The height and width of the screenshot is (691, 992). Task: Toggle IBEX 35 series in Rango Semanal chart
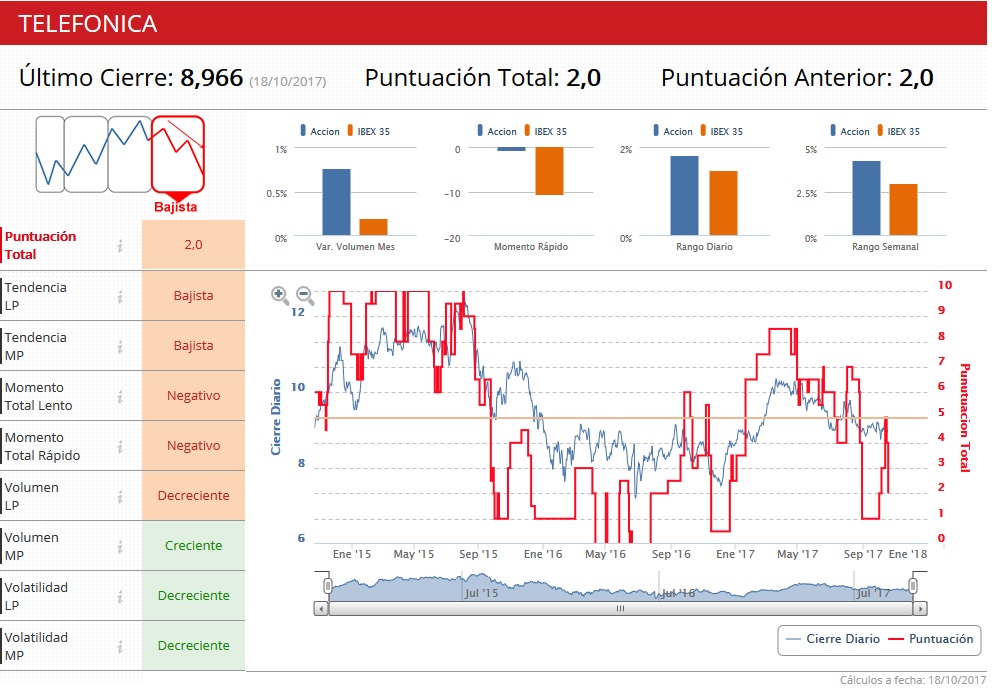tap(899, 131)
